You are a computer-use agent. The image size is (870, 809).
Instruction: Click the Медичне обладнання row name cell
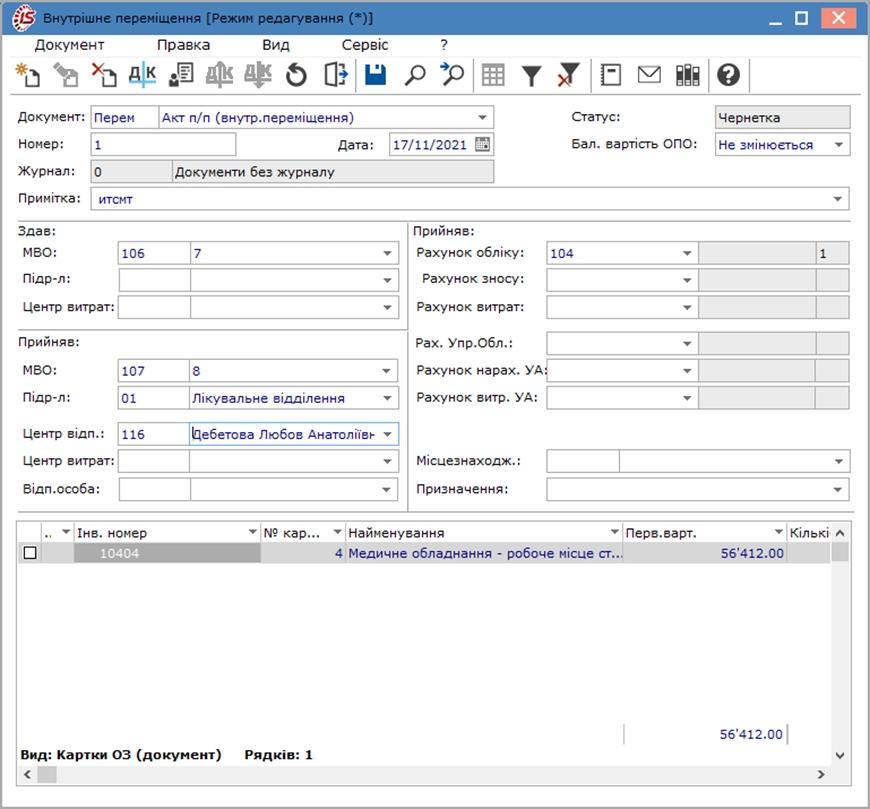(484, 553)
